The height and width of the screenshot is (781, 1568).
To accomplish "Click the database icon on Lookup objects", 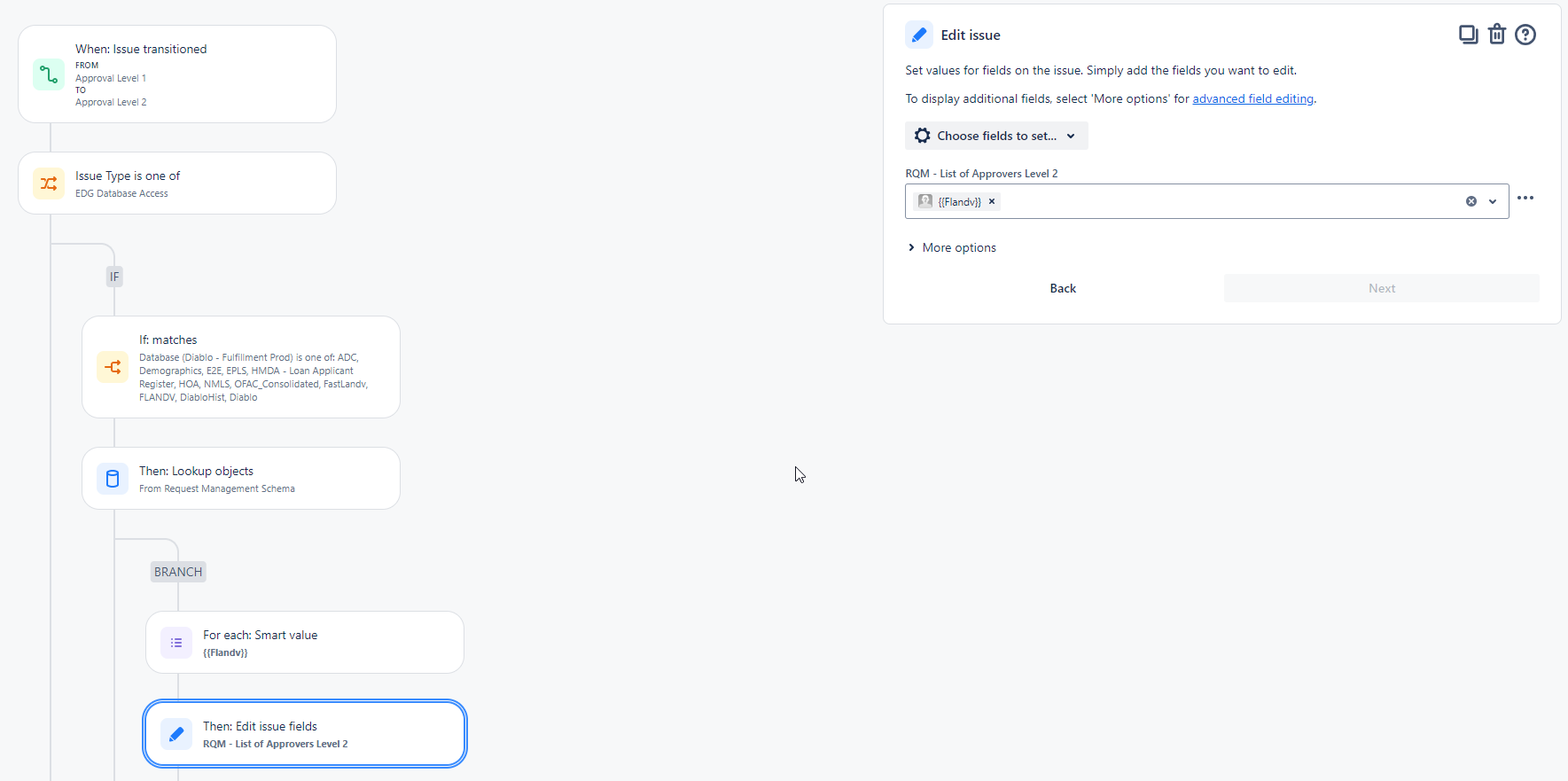I will tap(113, 478).
